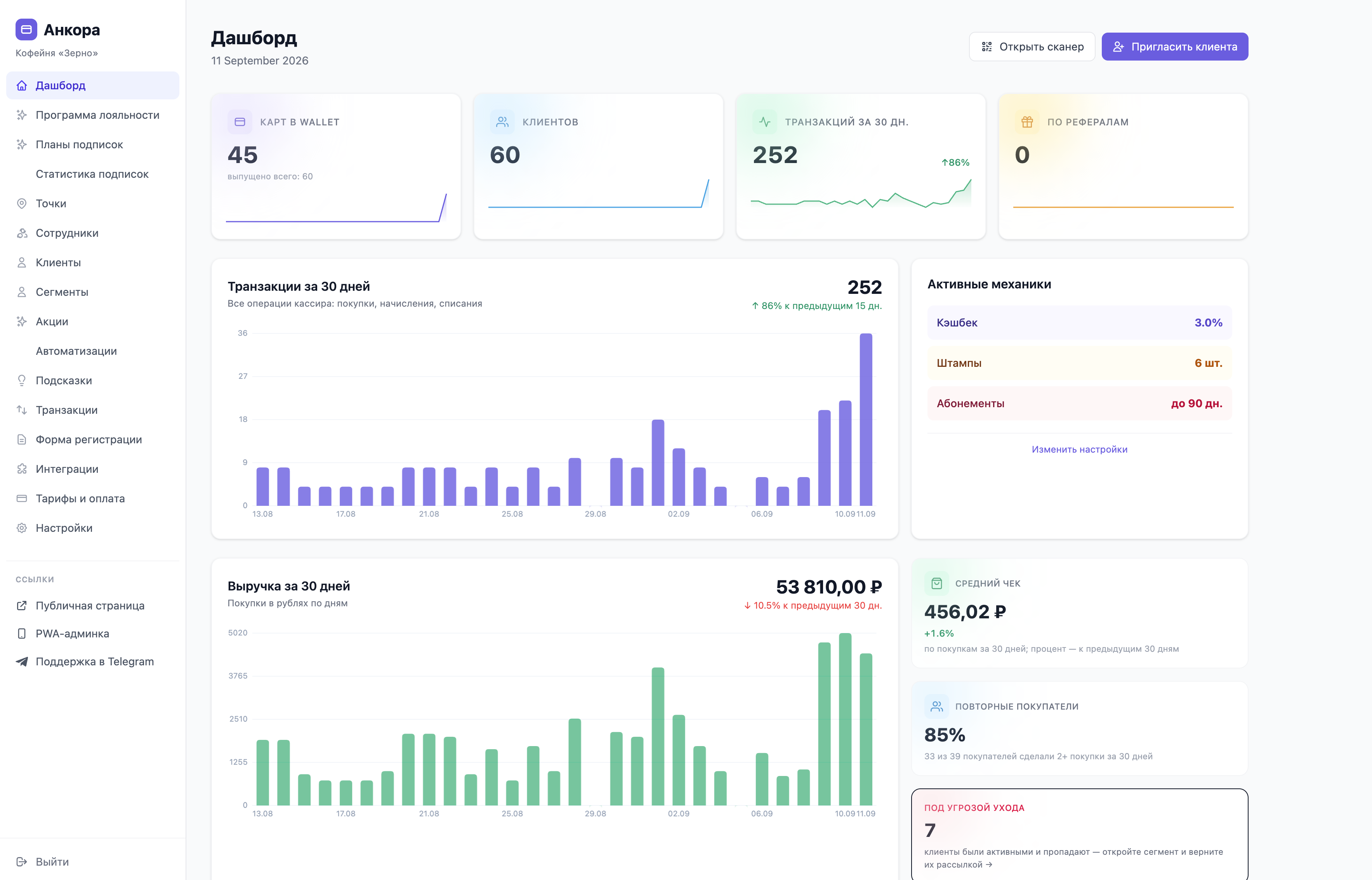Open the Поддержка в Telegram link
Screen dimensions: 1372x880
(x=92, y=662)
